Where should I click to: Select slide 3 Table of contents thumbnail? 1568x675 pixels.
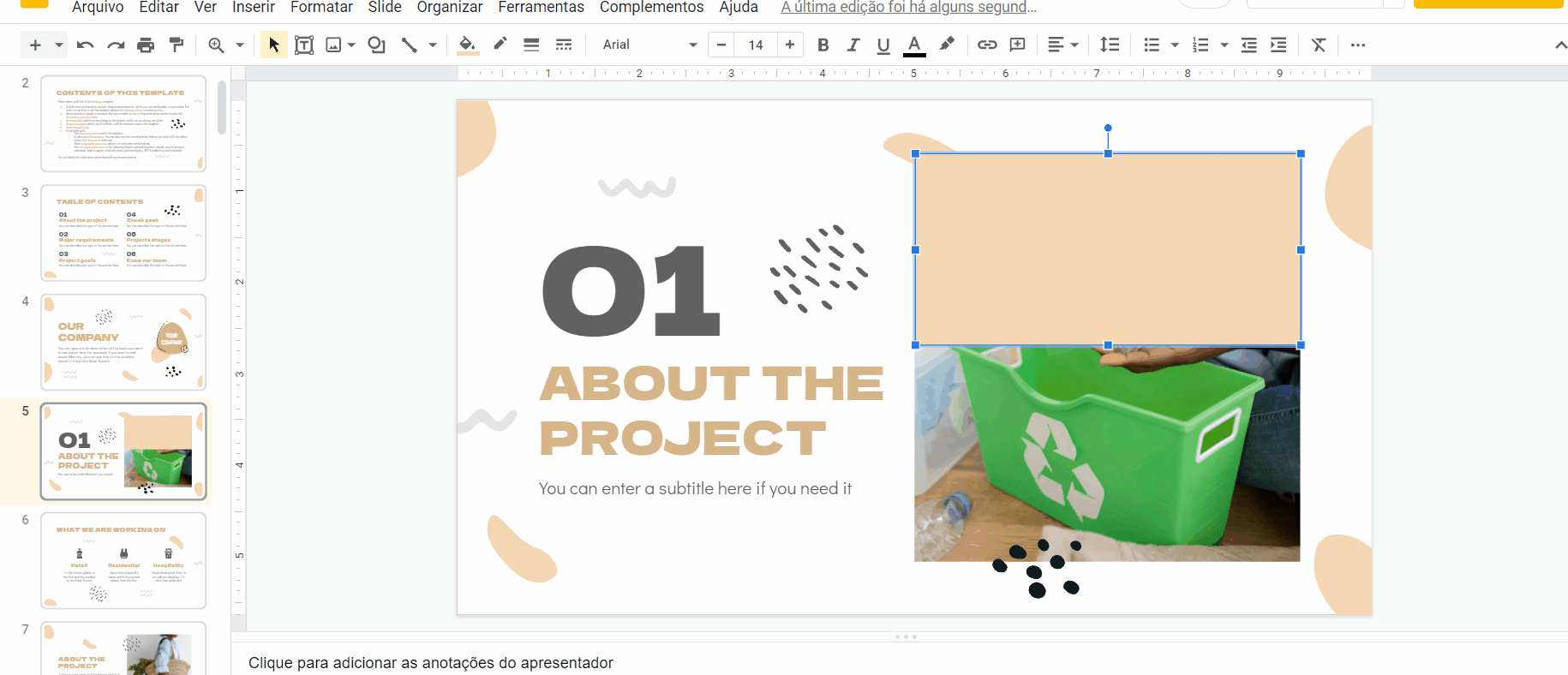(x=123, y=233)
